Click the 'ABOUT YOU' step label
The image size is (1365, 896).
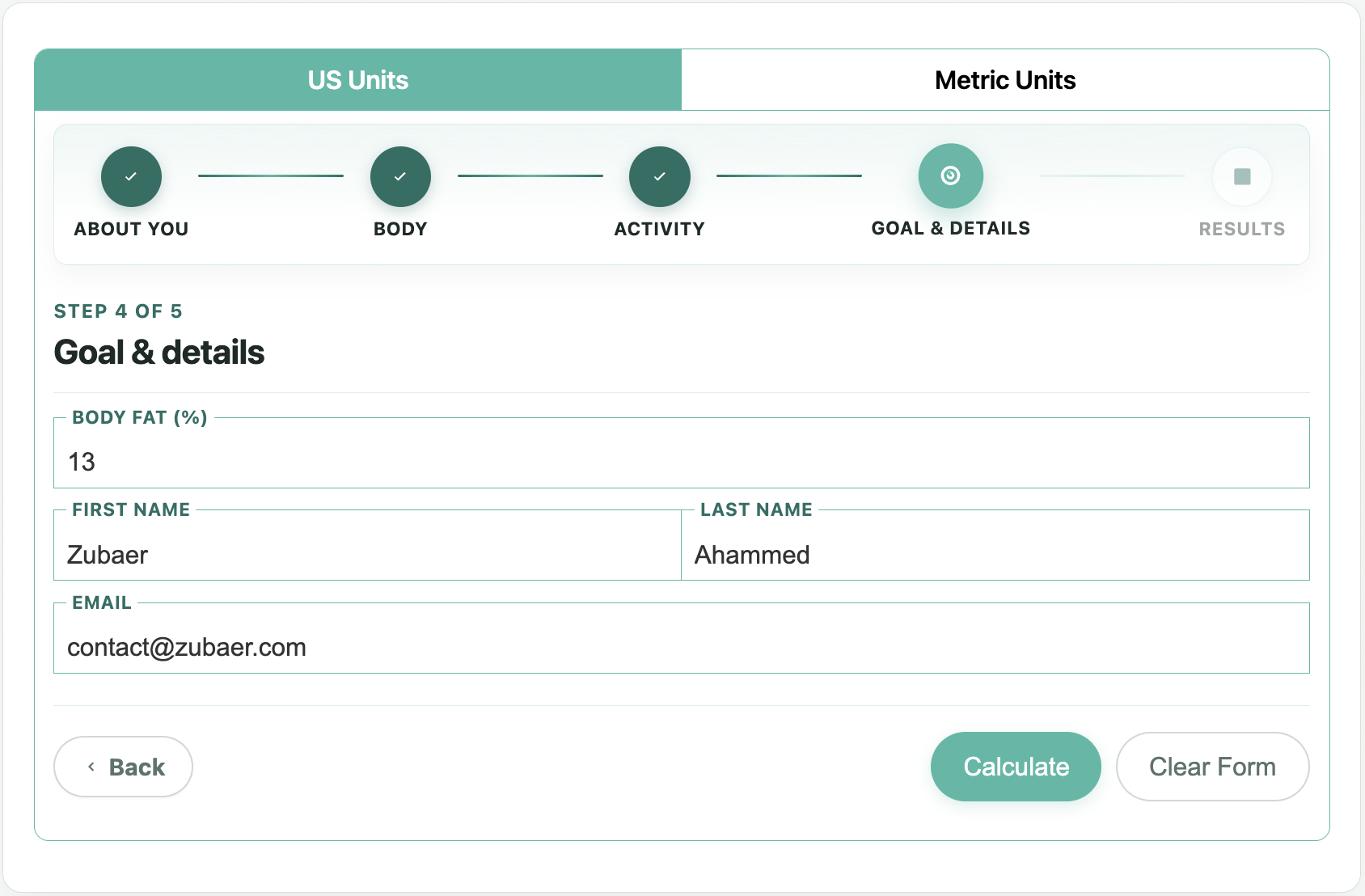pyautogui.click(x=131, y=229)
